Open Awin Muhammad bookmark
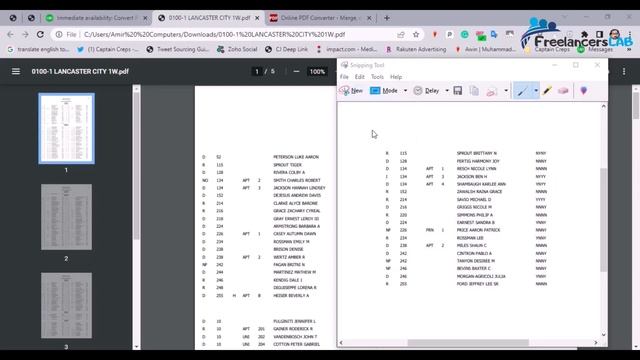 click(x=486, y=49)
